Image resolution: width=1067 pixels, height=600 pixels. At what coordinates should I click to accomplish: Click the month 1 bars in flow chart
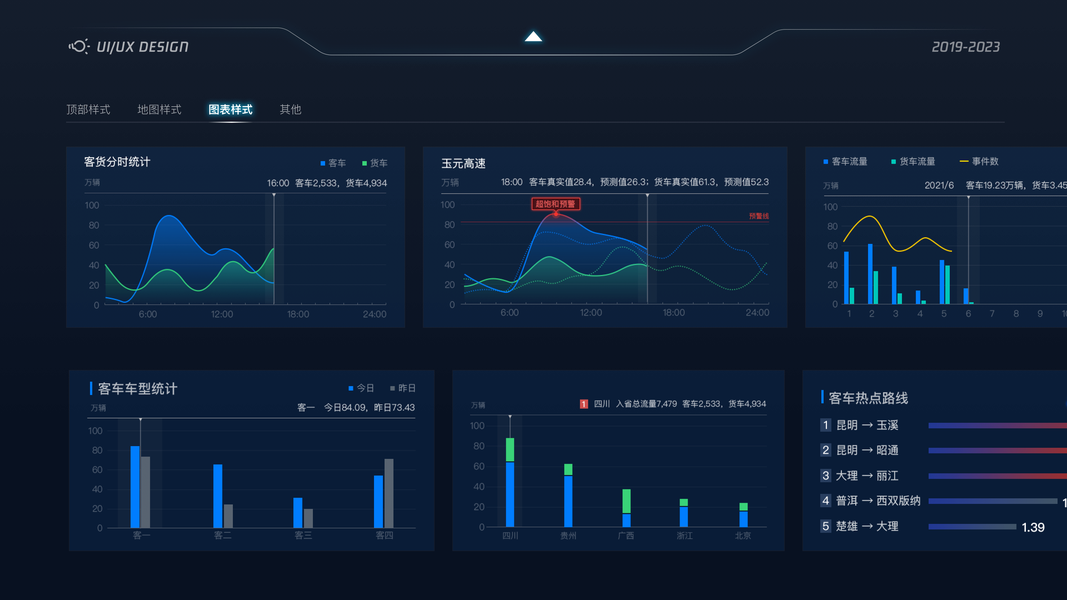click(x=849, y=278)
